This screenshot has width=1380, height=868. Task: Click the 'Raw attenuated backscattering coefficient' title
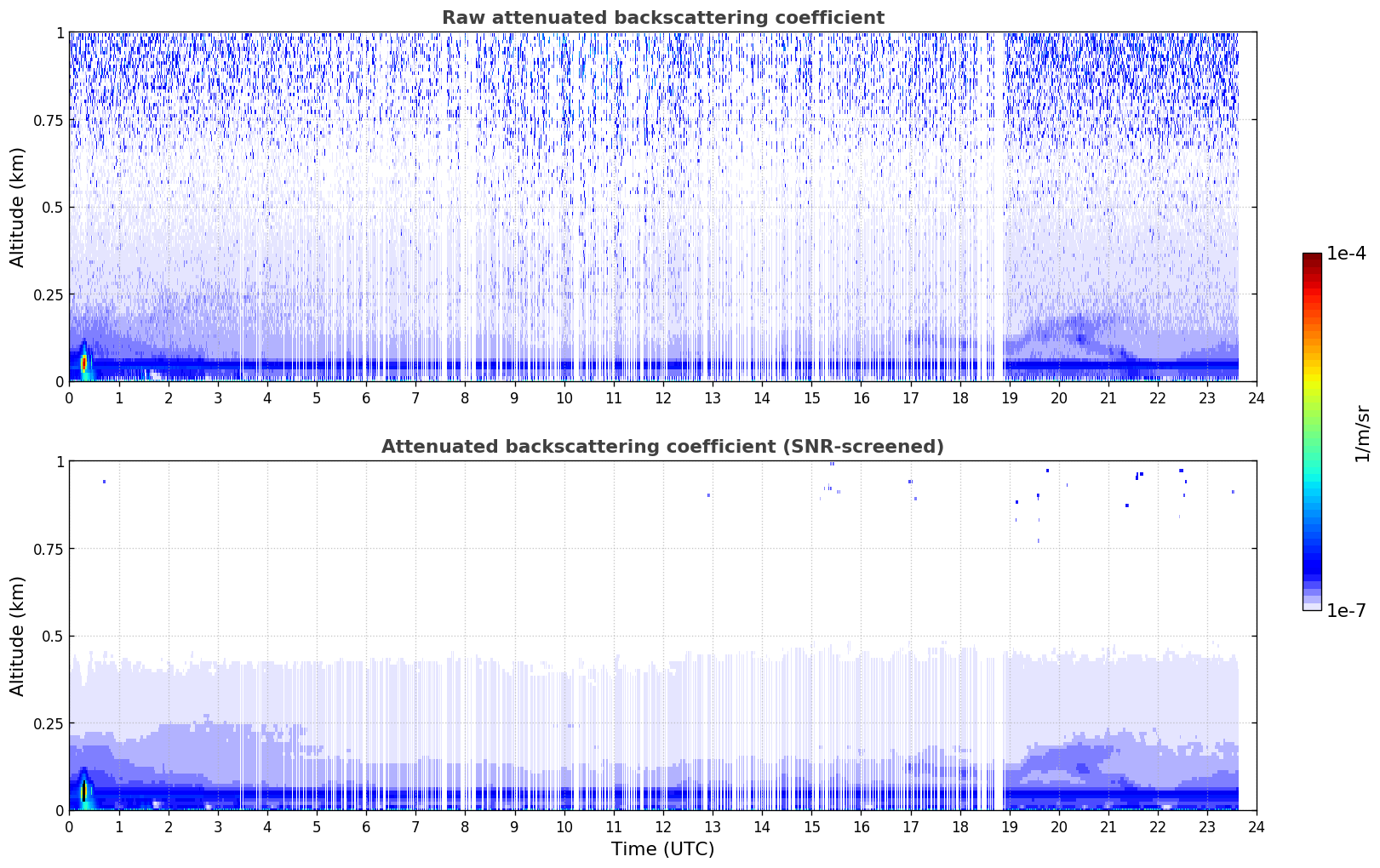pos(662,18)
